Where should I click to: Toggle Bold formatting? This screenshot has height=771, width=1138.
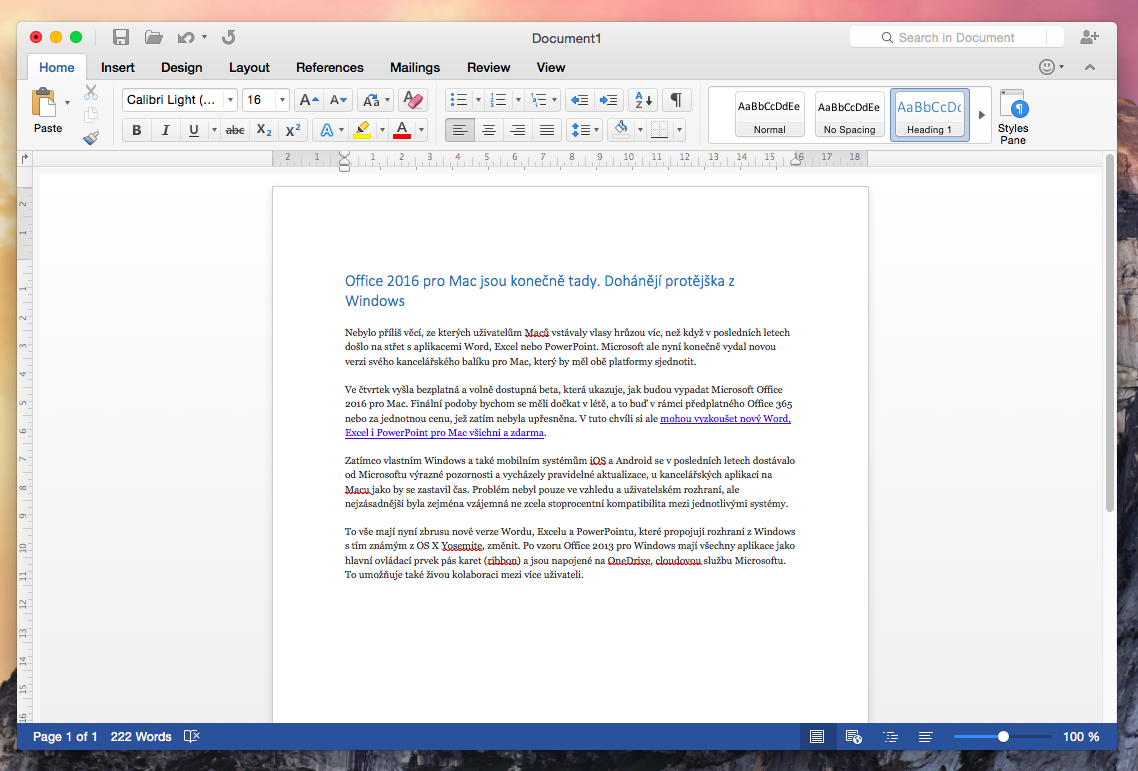tap(136, 130)
